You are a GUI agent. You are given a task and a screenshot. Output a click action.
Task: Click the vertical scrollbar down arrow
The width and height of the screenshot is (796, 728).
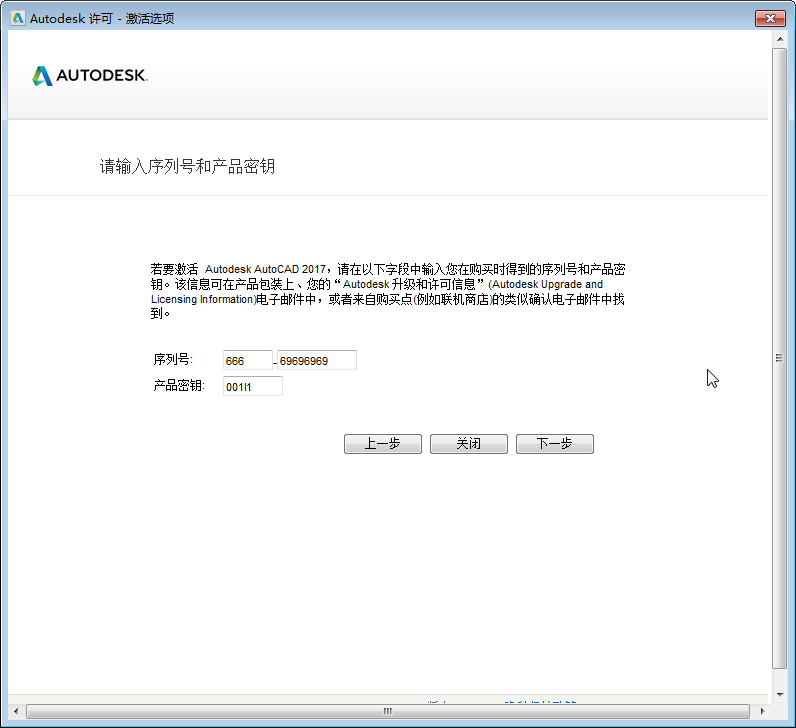click(x=780, y=694)
